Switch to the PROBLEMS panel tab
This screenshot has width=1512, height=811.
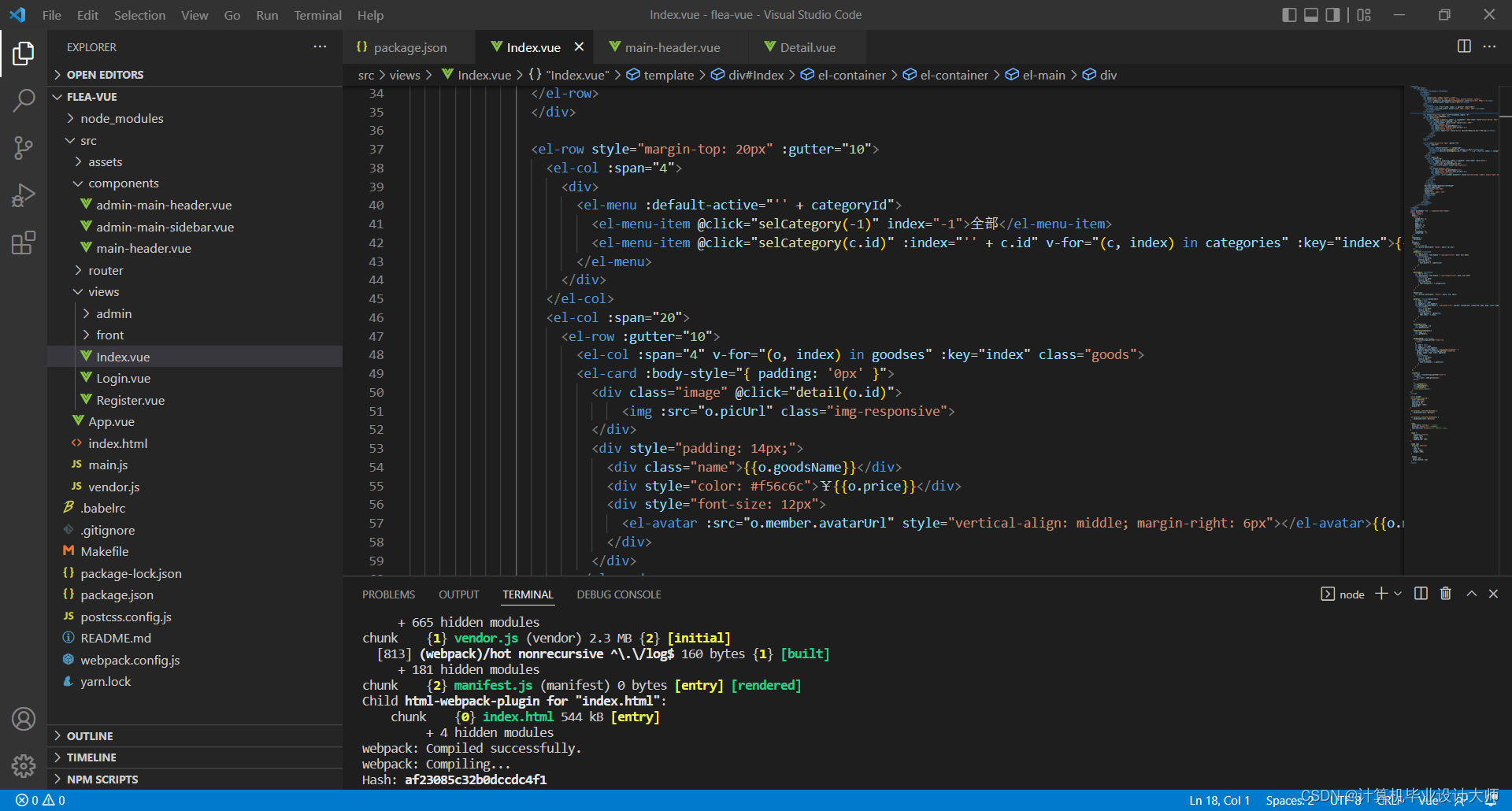tap(388, 594)
